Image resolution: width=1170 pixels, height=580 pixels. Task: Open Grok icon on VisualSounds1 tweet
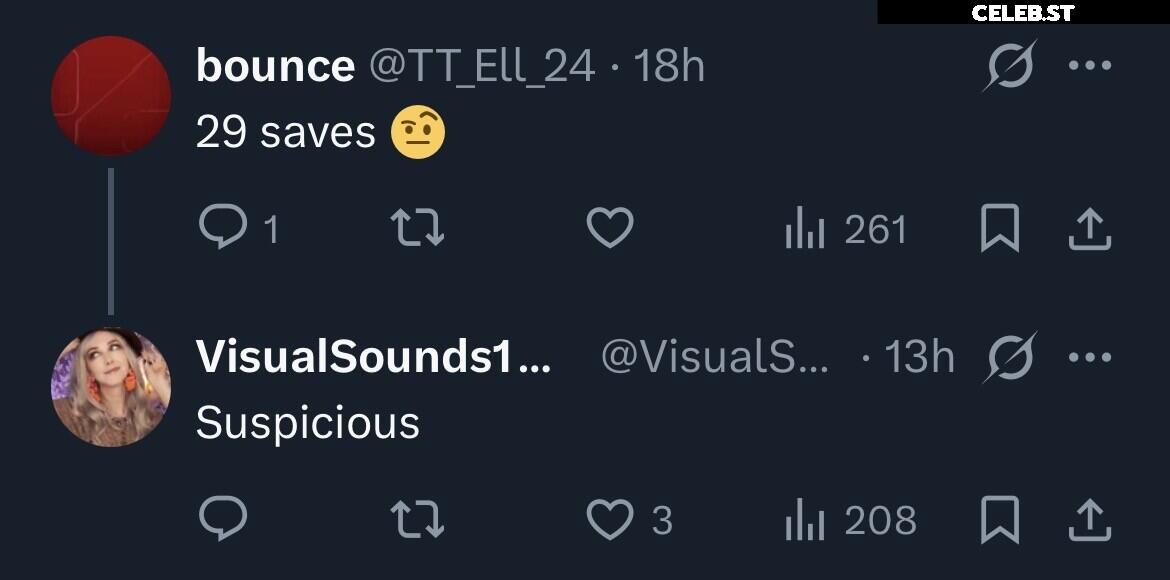click(x=1010, y=358)
